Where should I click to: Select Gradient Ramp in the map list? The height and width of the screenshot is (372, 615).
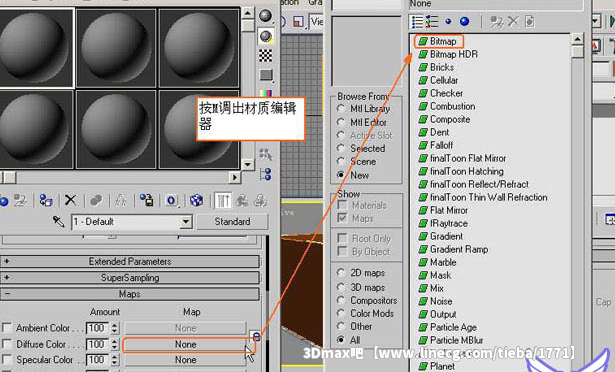459,249
